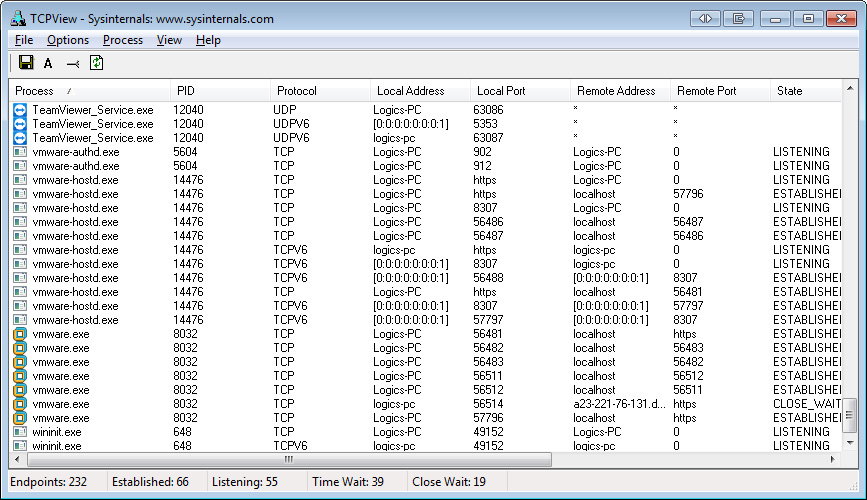
Task: Sort by the State column header
Action: click(806, 91)
